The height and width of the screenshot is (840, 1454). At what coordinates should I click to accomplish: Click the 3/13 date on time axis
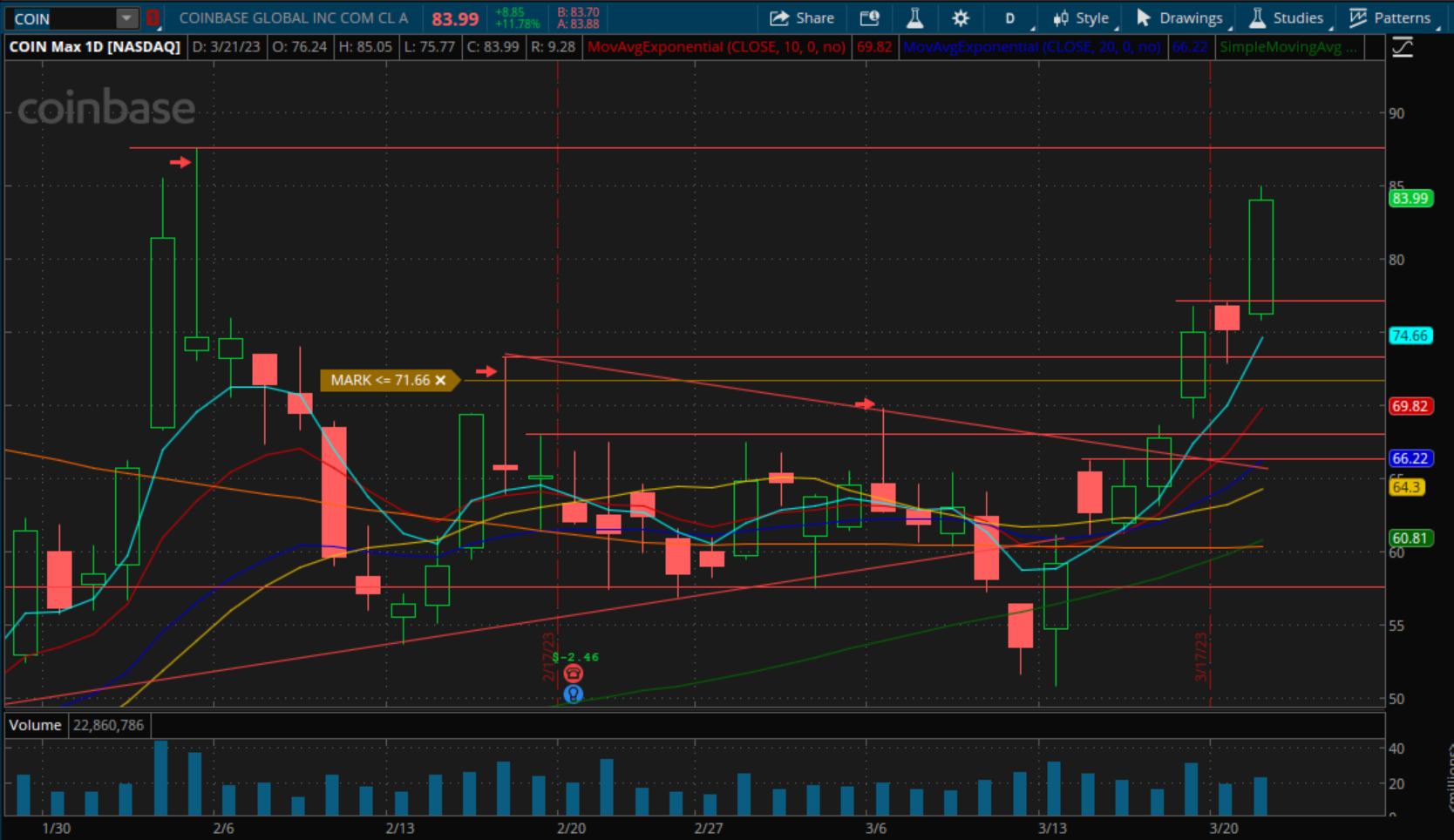(x=1052, y=828)
